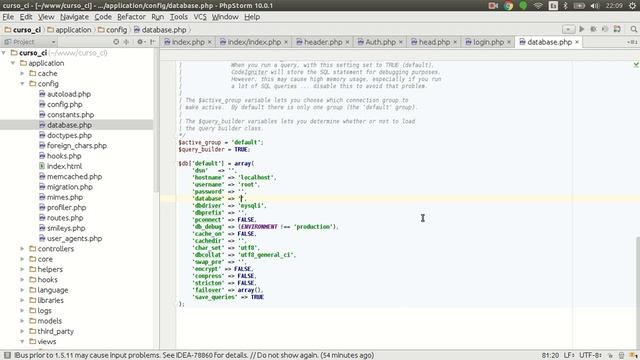Switch to the login.php tab
640x360 pixels.
(488, 42)
